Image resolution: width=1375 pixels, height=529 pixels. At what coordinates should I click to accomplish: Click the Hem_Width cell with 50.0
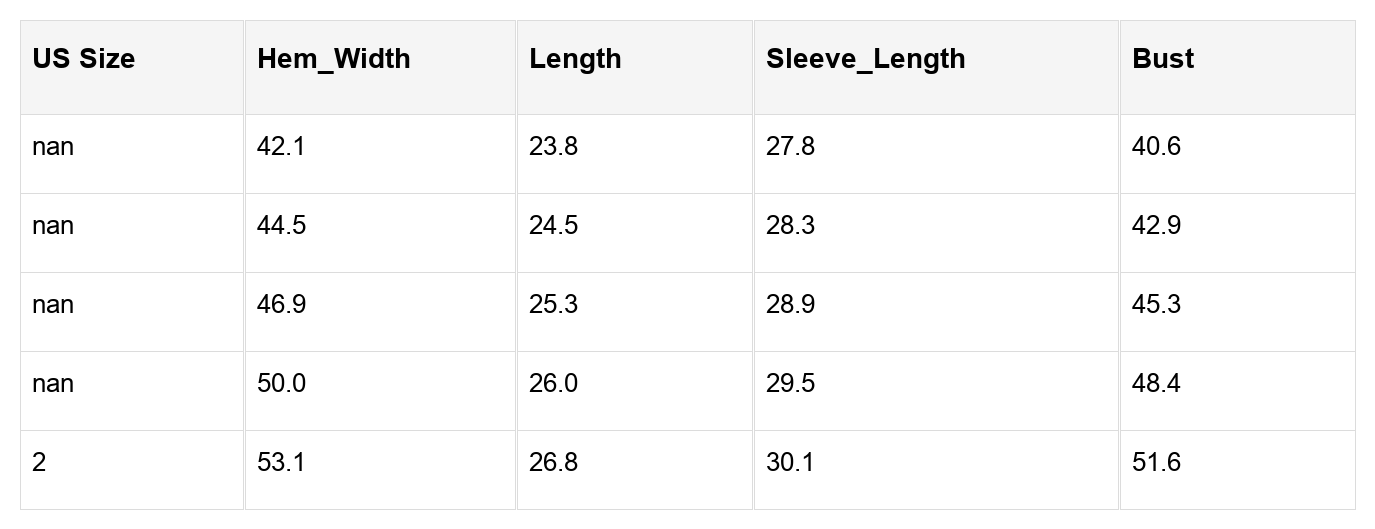coord(281,384)
